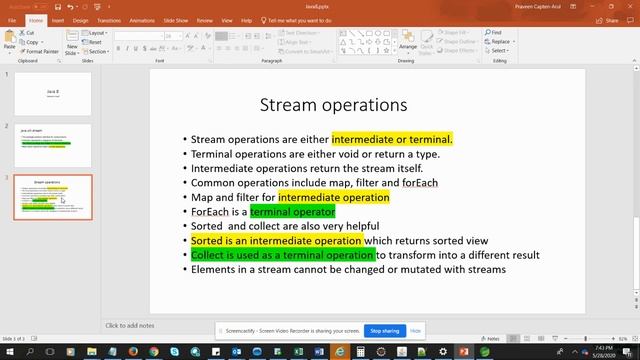Switch to Reading view icon
640x360 pixels.
point(541,338)
